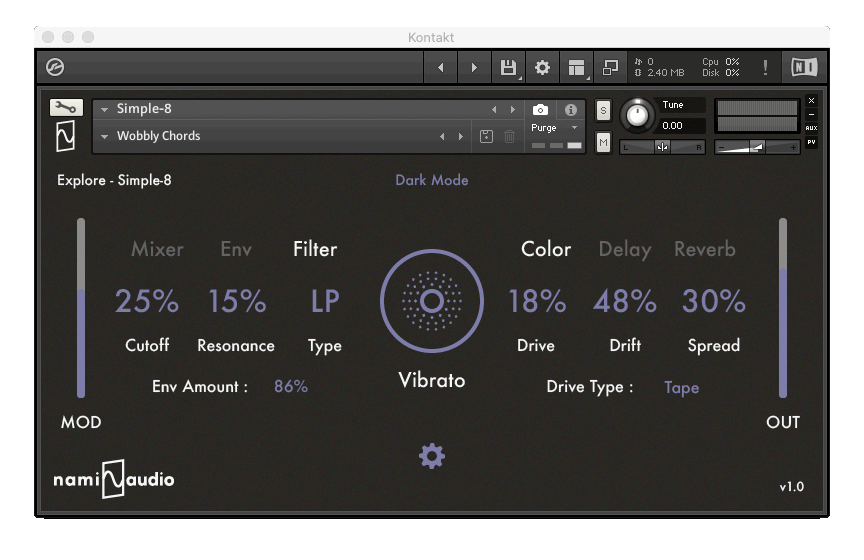Switch to the Env tab
The image size is (864, 560).
[236, 249]
